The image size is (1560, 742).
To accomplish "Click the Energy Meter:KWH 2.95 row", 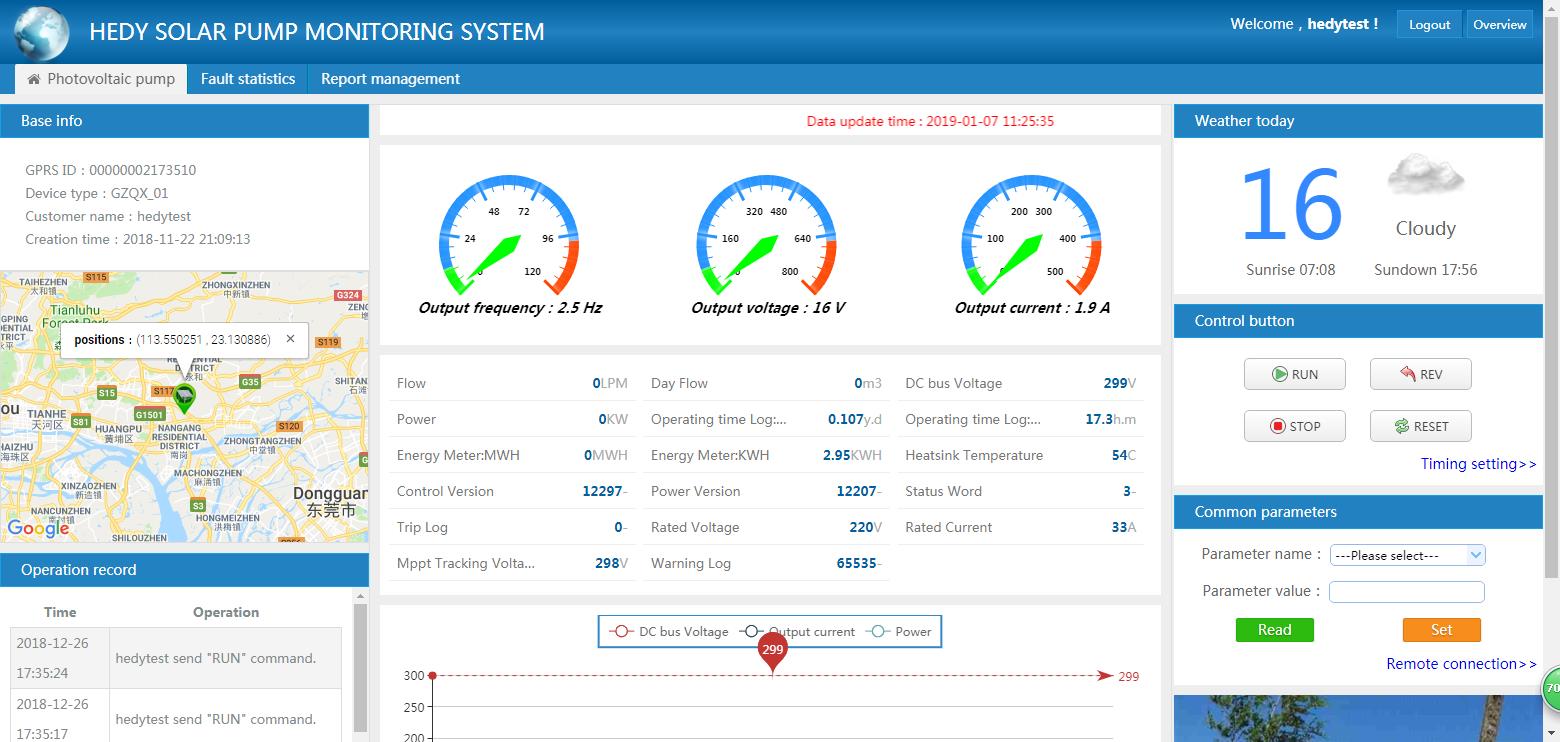I will (766, 455).
